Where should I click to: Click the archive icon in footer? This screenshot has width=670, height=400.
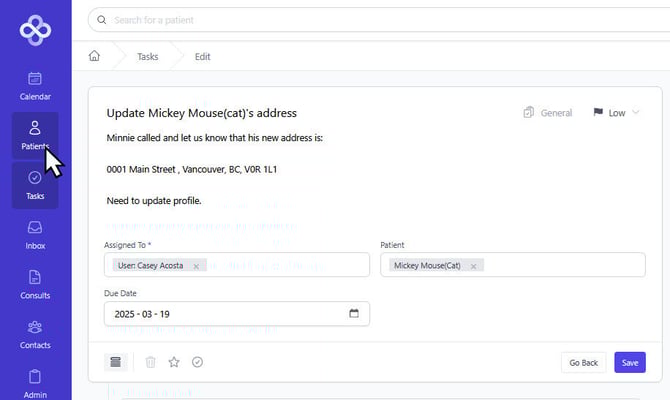[115, 362]
